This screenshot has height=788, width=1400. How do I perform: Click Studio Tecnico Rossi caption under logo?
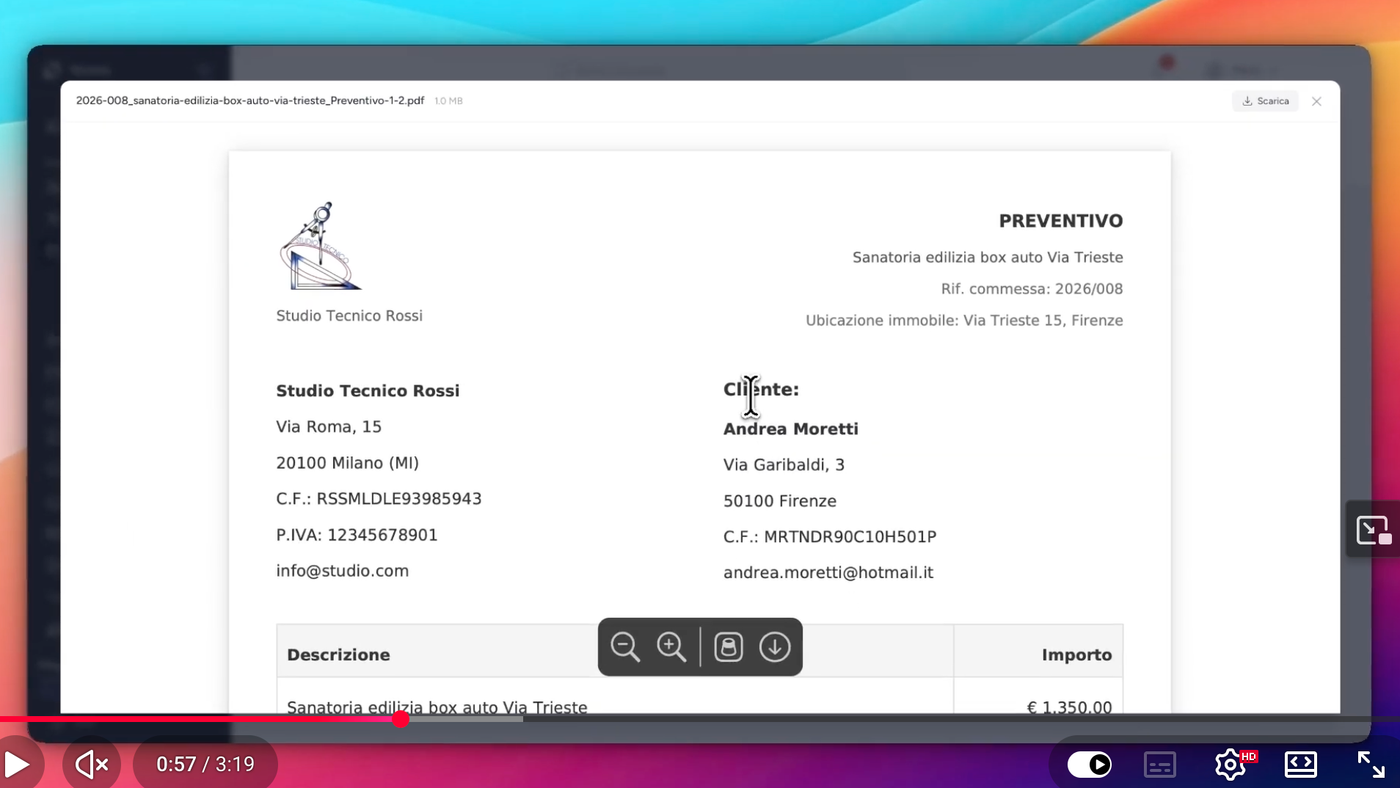pos(349,316)
